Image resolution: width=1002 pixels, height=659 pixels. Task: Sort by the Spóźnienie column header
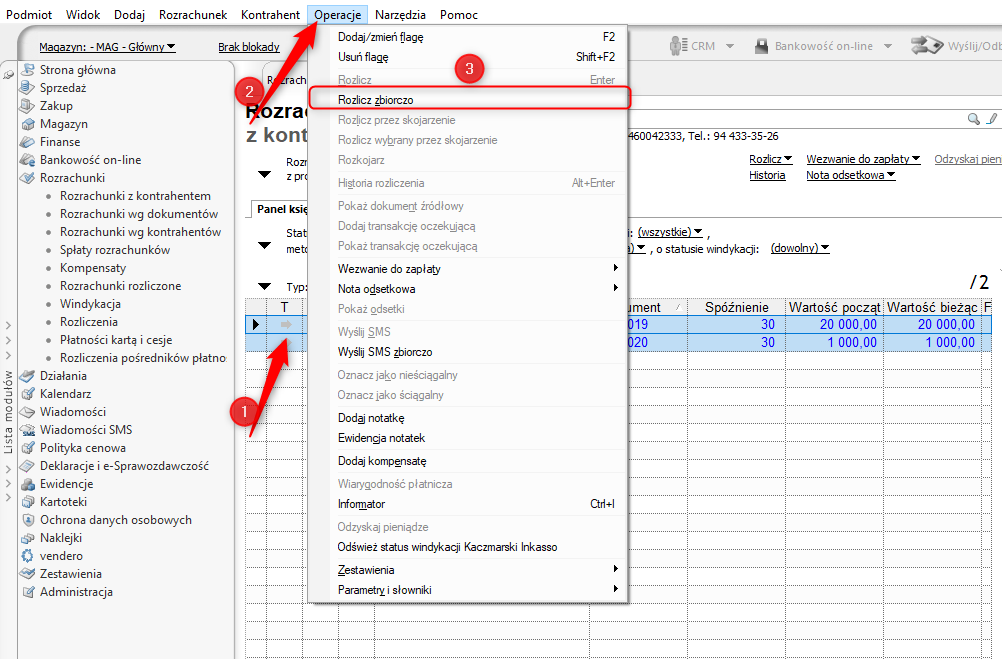click(736, 307)
